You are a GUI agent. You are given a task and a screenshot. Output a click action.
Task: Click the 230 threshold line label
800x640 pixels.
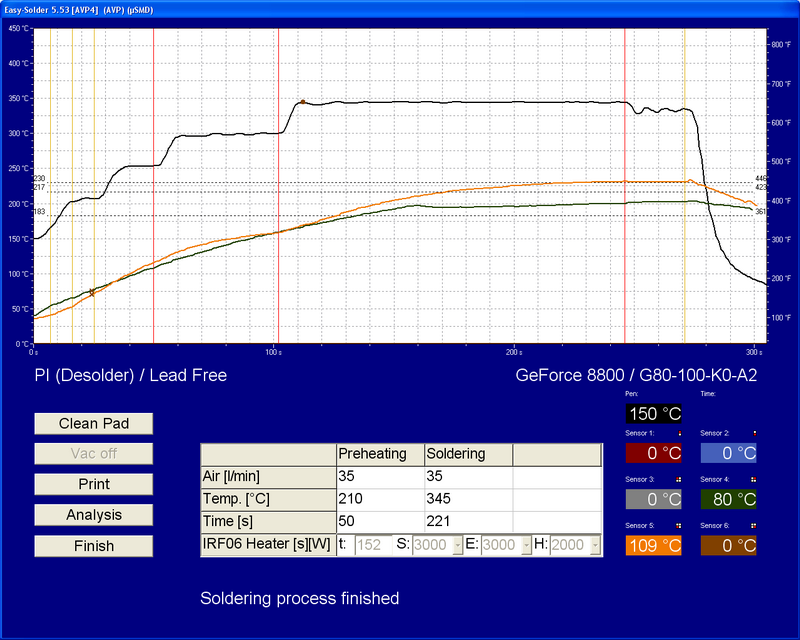(39, 178)
